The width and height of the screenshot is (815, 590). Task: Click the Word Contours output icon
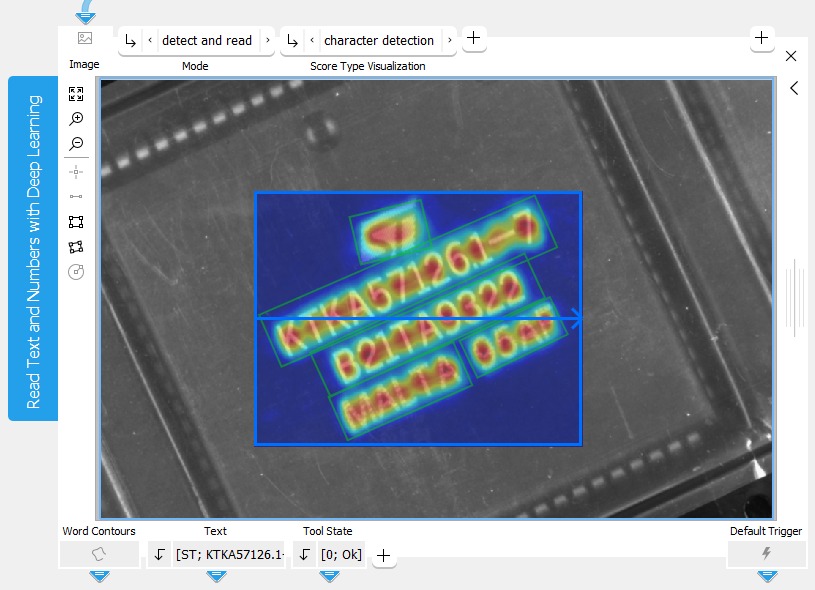[x=98, y=554]
